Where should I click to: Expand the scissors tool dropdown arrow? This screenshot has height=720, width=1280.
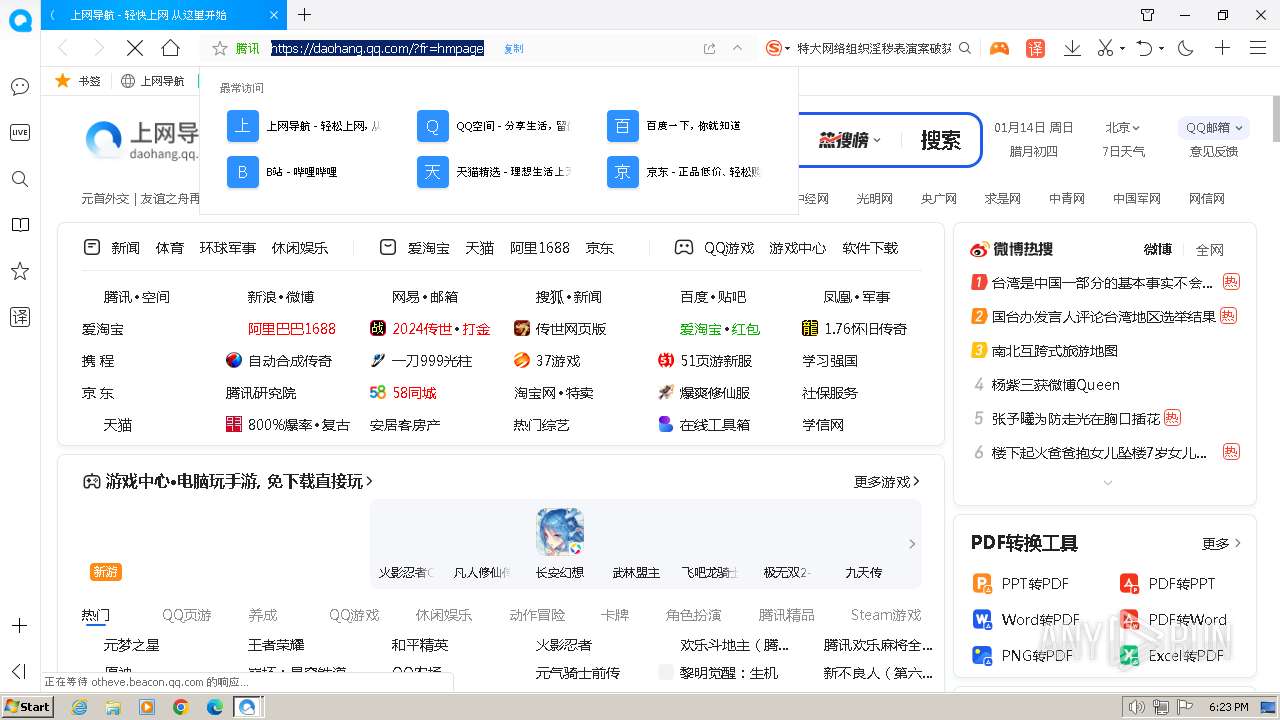[x=1122, y=49]
